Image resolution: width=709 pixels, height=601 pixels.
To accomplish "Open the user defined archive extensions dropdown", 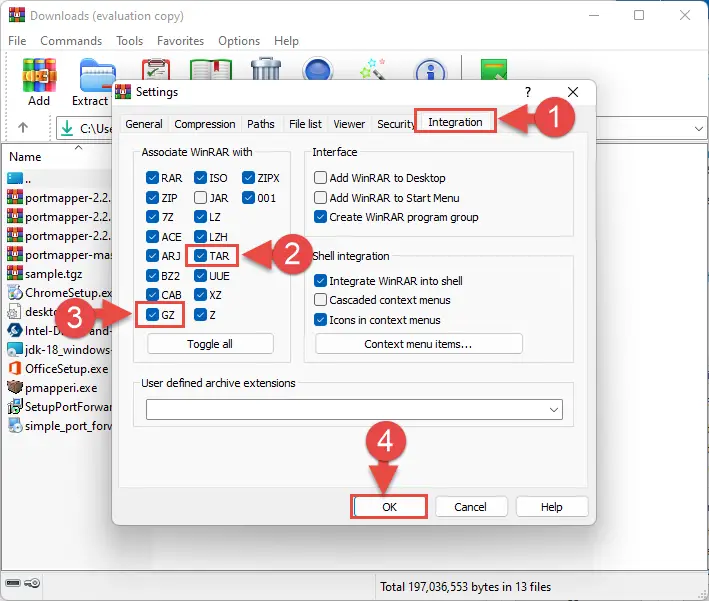I will point(553,410).
